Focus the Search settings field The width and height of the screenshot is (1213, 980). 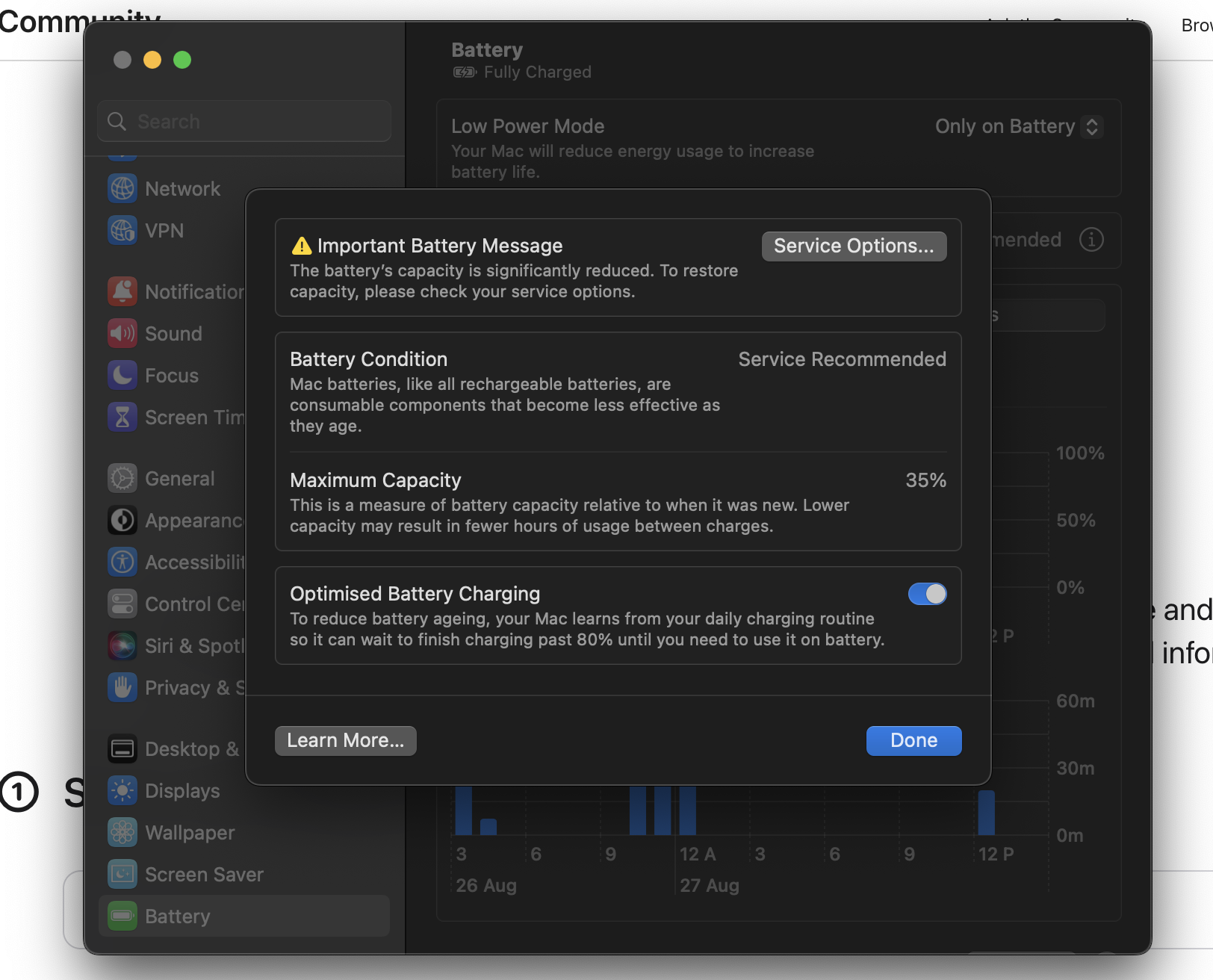(x=244, y=121)
